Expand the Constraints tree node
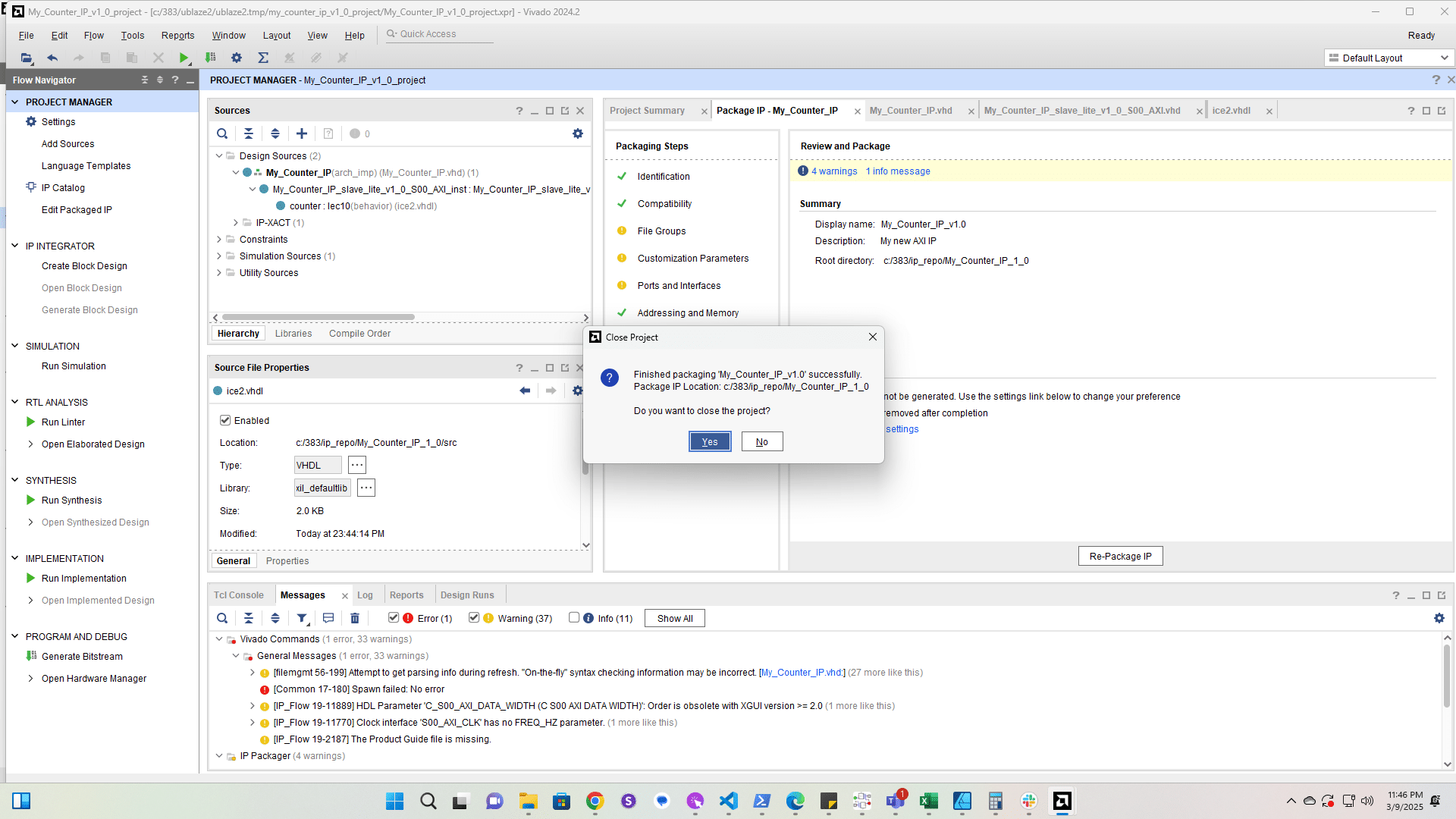Screen dimensions: 1456x819 coord(219,239)
